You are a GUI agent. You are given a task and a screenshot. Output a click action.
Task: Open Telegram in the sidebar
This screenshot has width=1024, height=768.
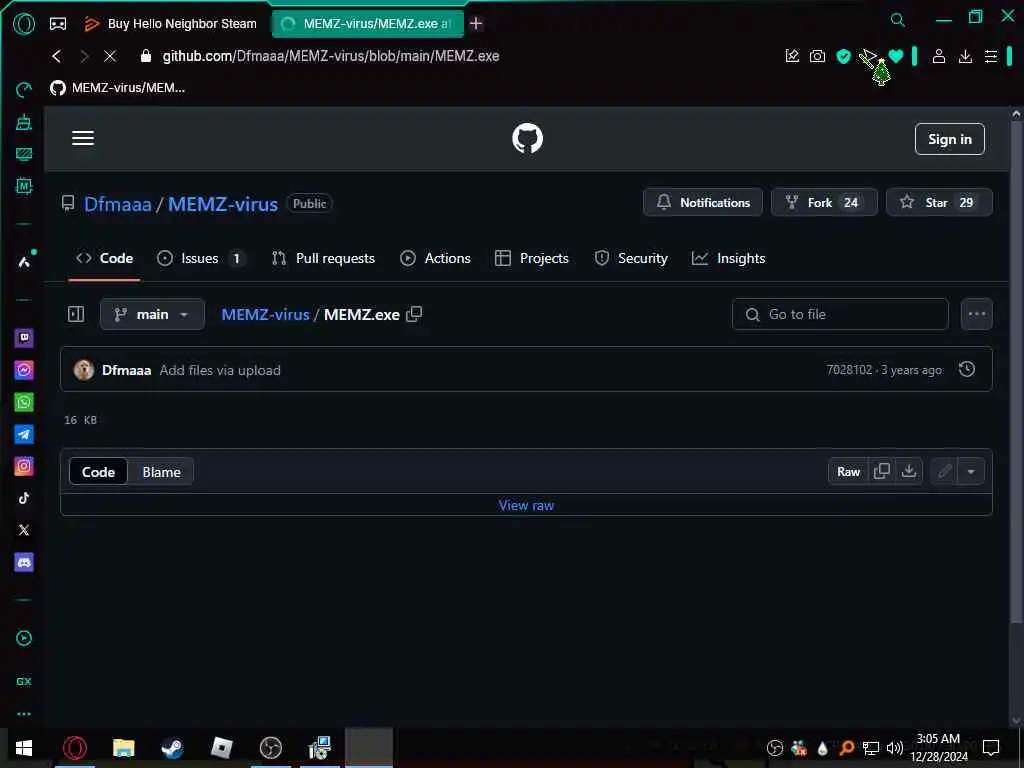pos(24,434)
